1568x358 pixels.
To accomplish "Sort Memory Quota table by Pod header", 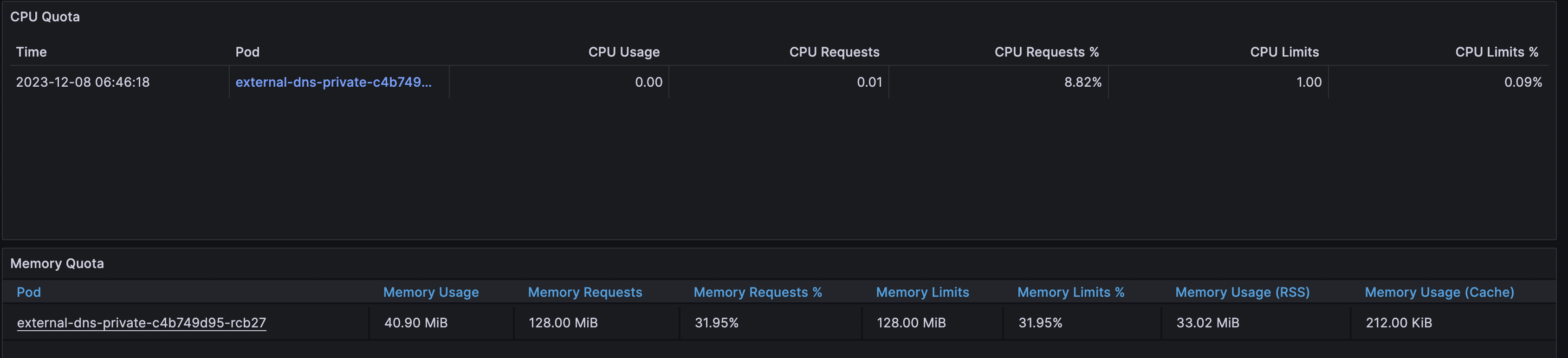I will [29, 292].
